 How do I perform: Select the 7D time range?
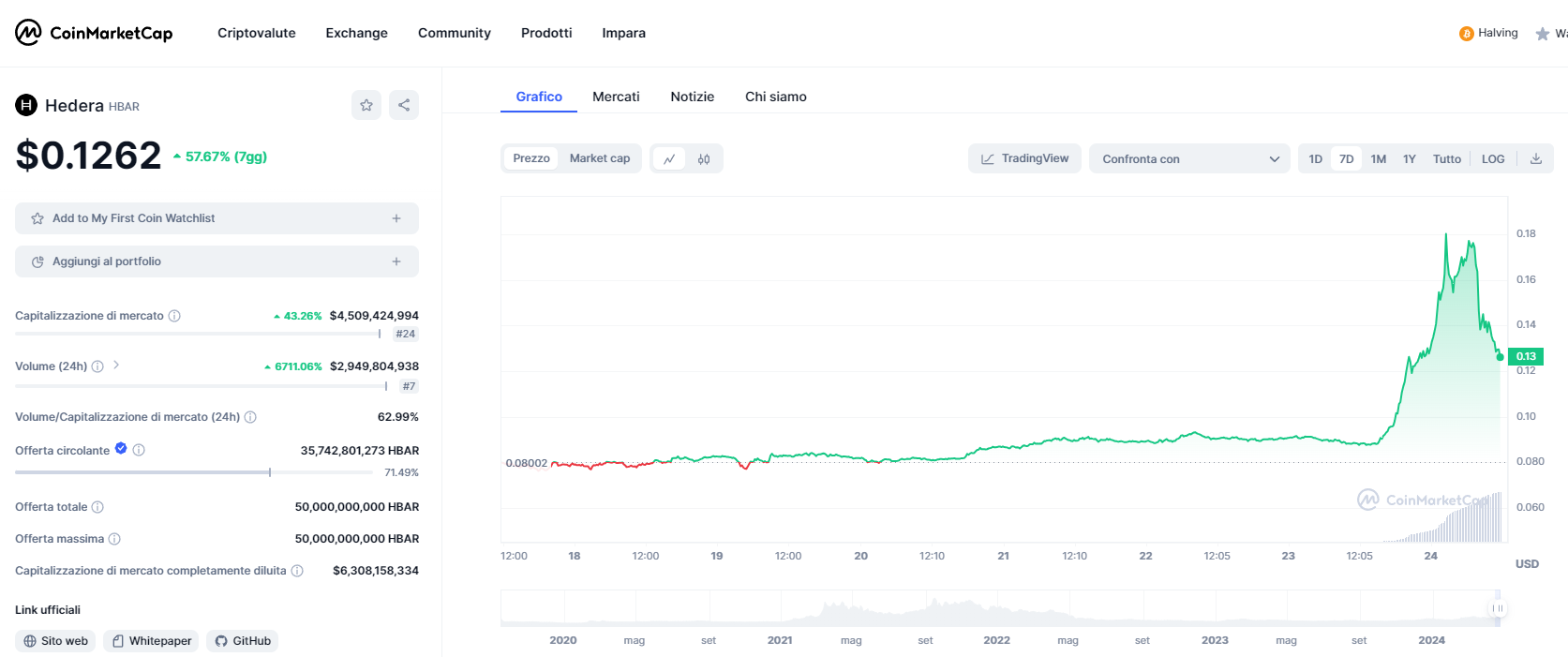click(x=1347, y=158)
